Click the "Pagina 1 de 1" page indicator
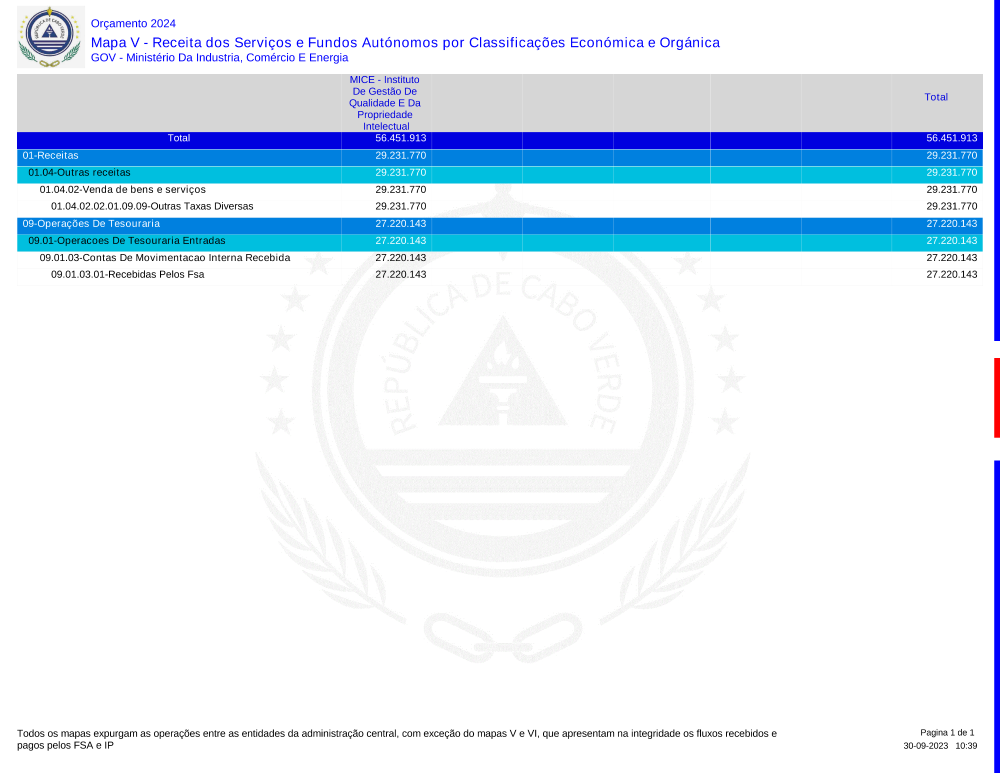The width and height of the screenshot is (1000, 773). coord(946,733)
